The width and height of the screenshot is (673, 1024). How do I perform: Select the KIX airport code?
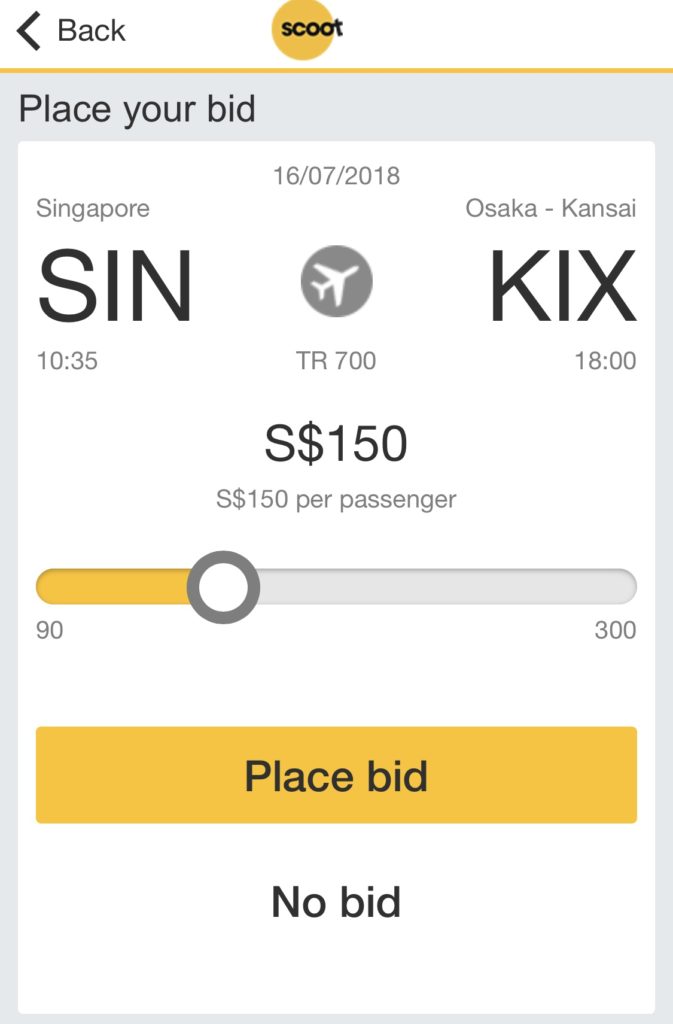click(x=562, y=286)
